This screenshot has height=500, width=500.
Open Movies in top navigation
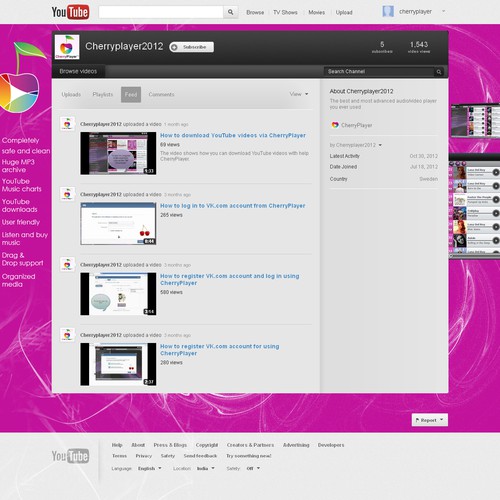click(x=316, y=12)
